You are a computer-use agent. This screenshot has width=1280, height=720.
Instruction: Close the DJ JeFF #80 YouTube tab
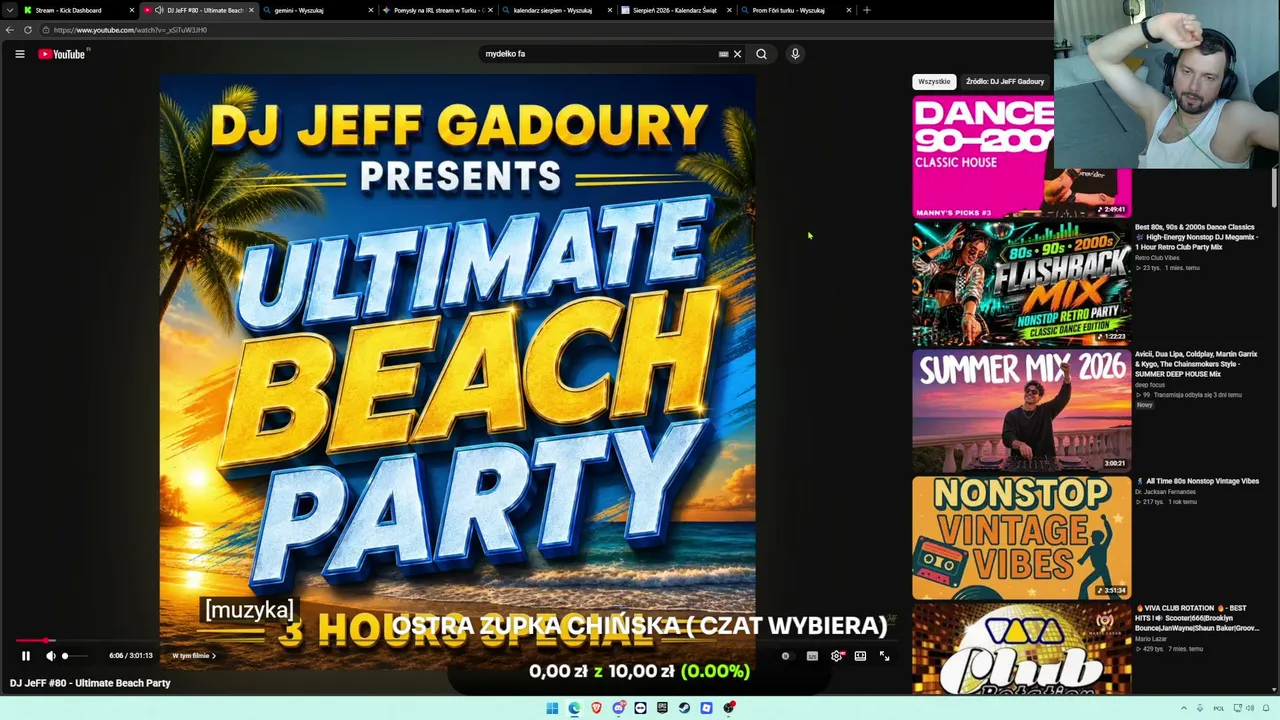pyautogui.click(x=251, y=10)
